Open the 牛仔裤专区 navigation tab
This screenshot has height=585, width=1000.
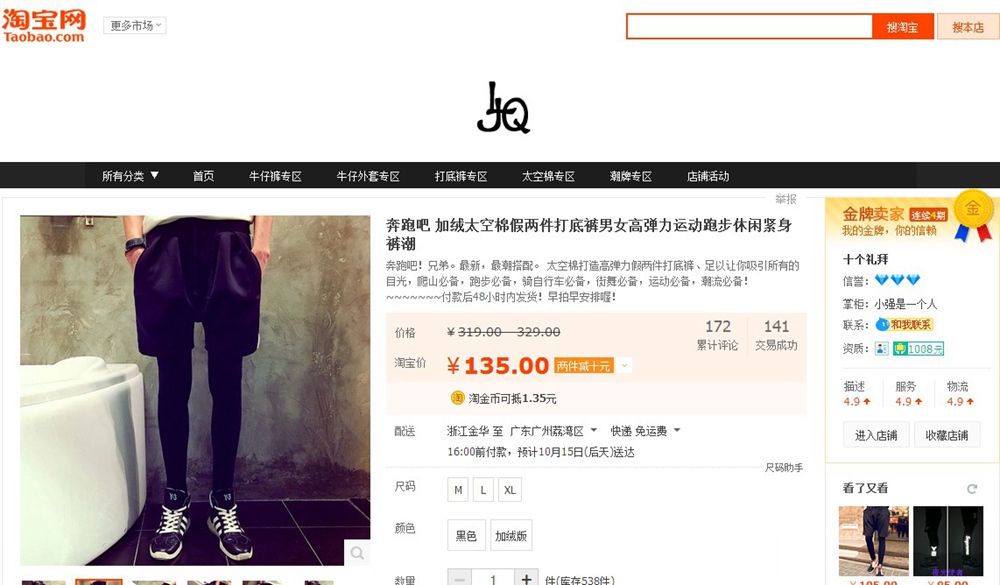point(275,176)
